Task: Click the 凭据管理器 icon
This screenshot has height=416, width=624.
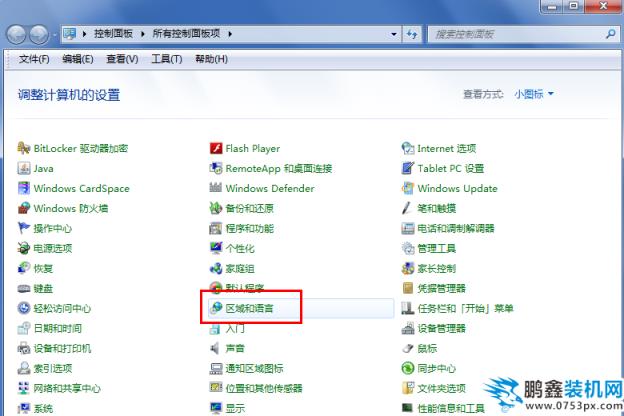Action: coord(408,288)
